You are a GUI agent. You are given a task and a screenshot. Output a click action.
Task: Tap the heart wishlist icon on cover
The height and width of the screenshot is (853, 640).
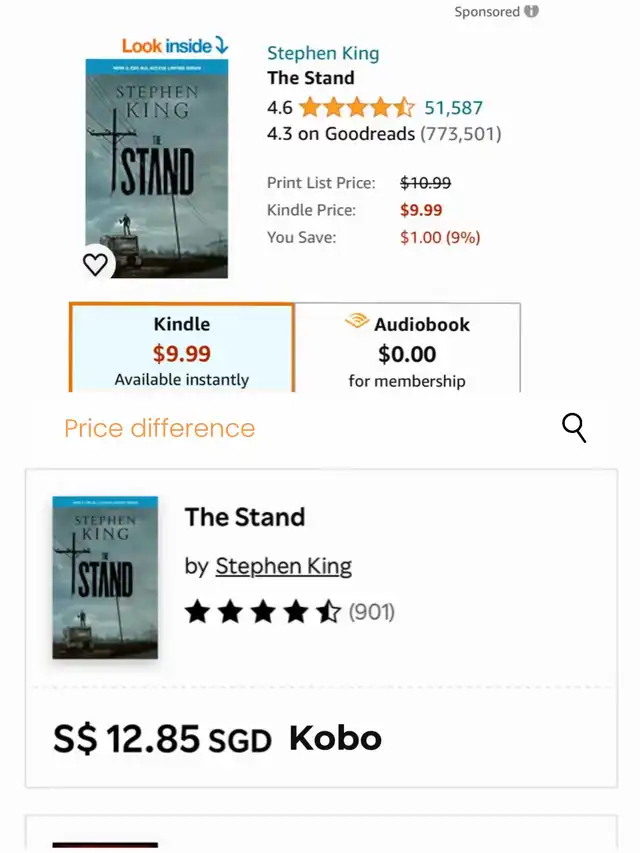[95, 264]
